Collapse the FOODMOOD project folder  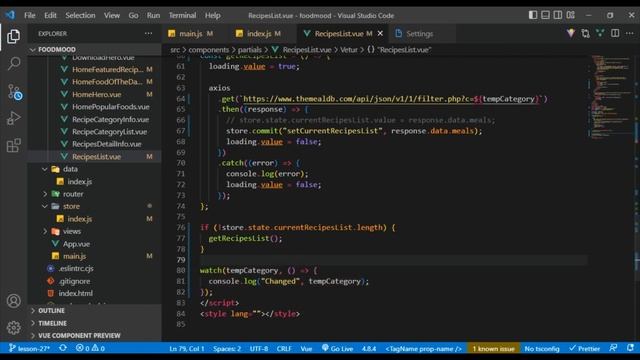[x=95, y=49]
